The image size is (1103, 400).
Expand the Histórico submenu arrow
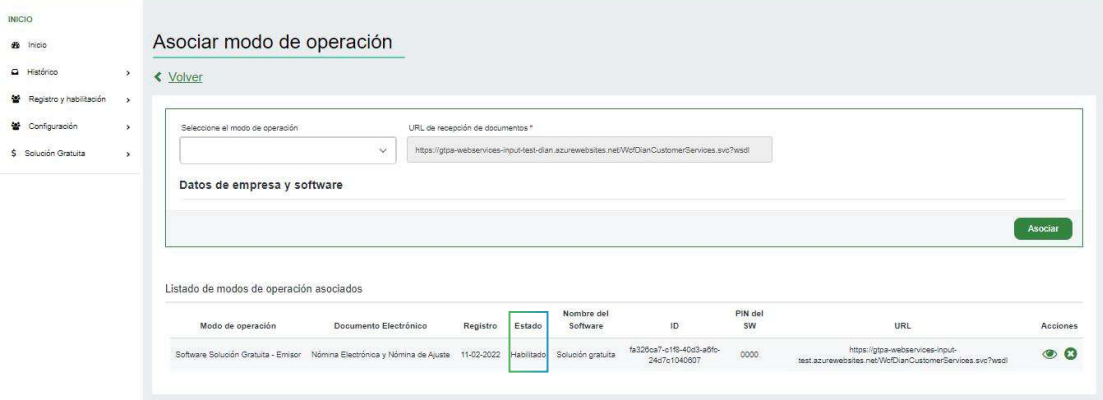[x=129, y=72]
